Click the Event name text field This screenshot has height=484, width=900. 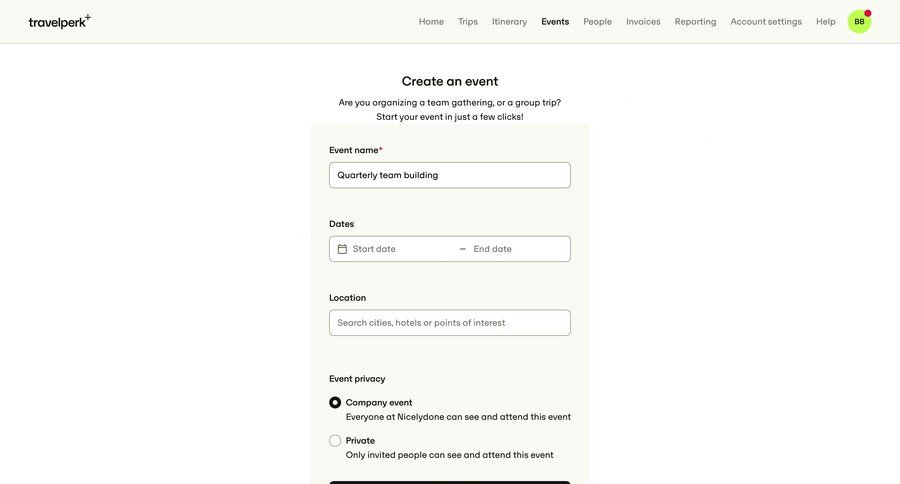(x=450, y=175)
